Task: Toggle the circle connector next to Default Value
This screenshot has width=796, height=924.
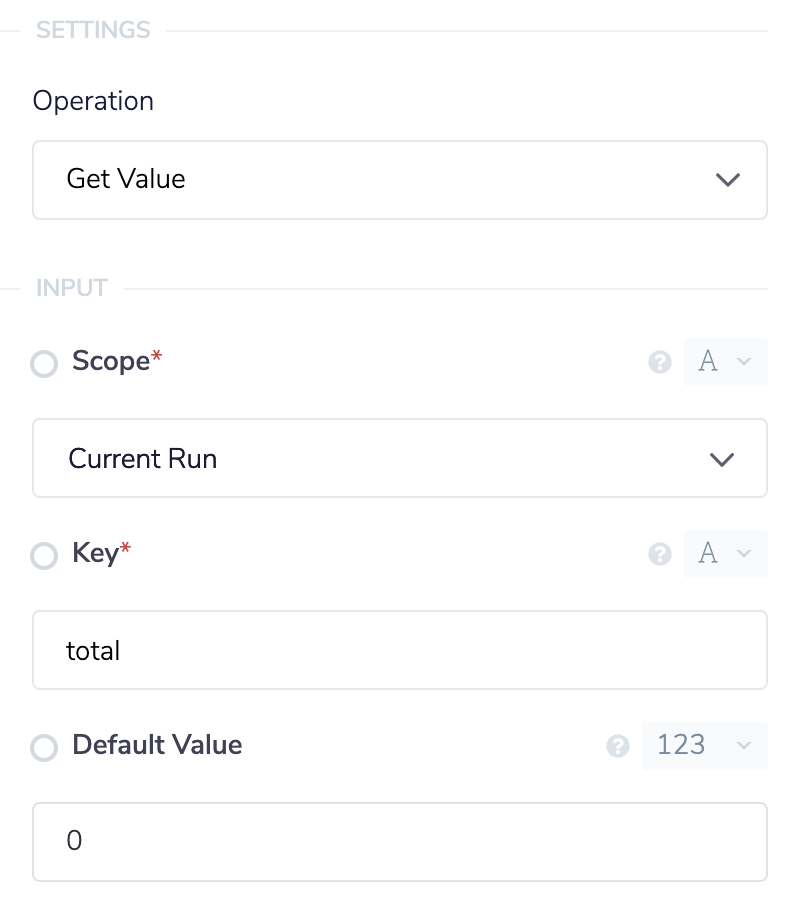Action: pyautogui.click(x=44, y=748)
